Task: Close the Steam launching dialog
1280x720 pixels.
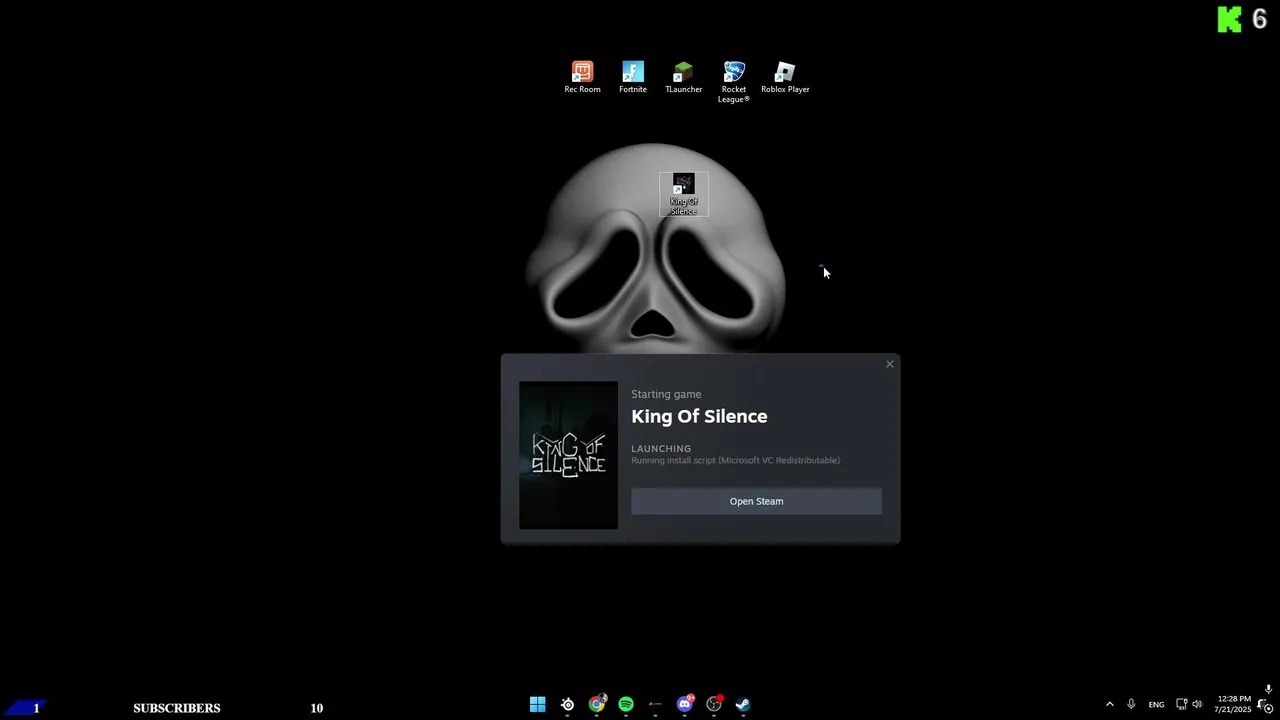Action: coord(890,364)
